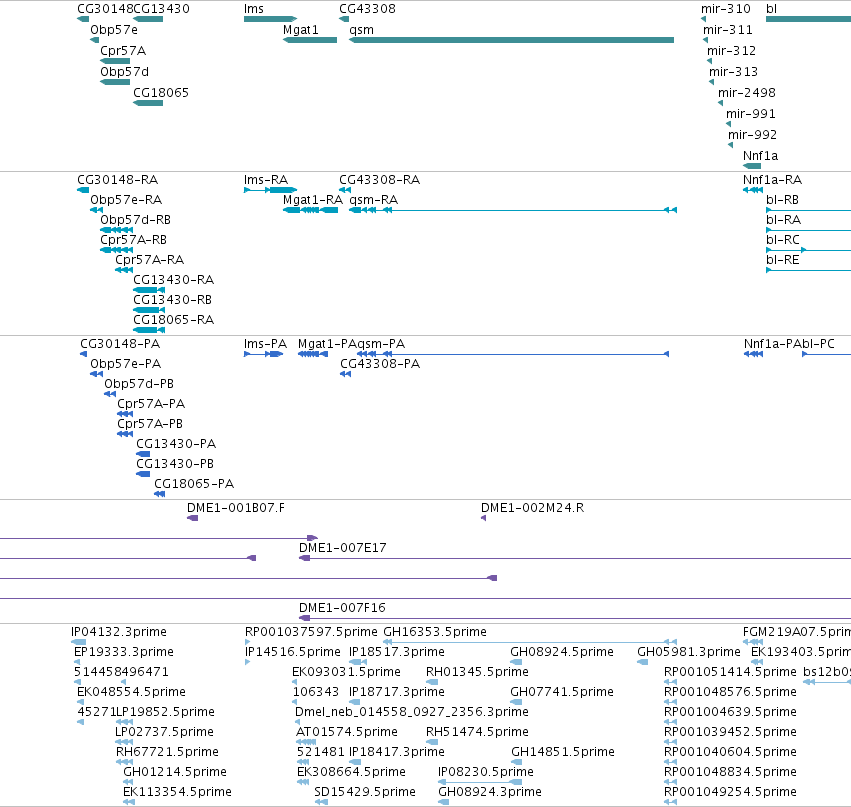The height and width of the screenshot is (807, 851).
Task: Click the Obp57d gene label
Action: pos(124,72)
